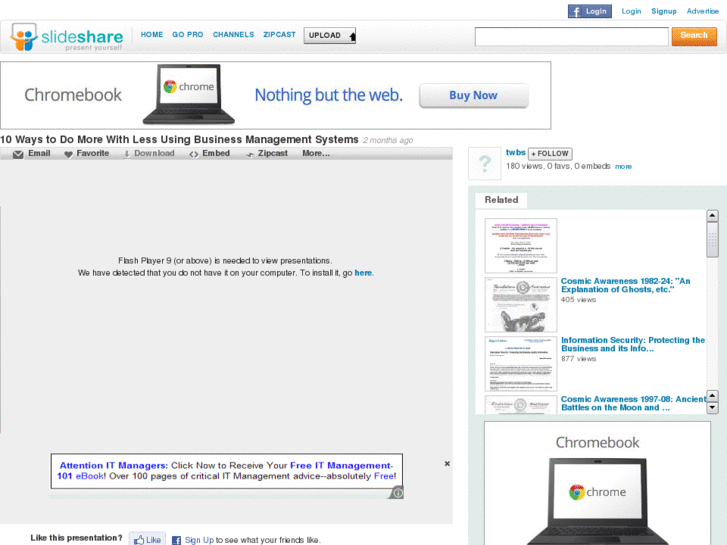Open the ZIPCAST menu item
Screen dimensions: 727x545
[279, 35]
